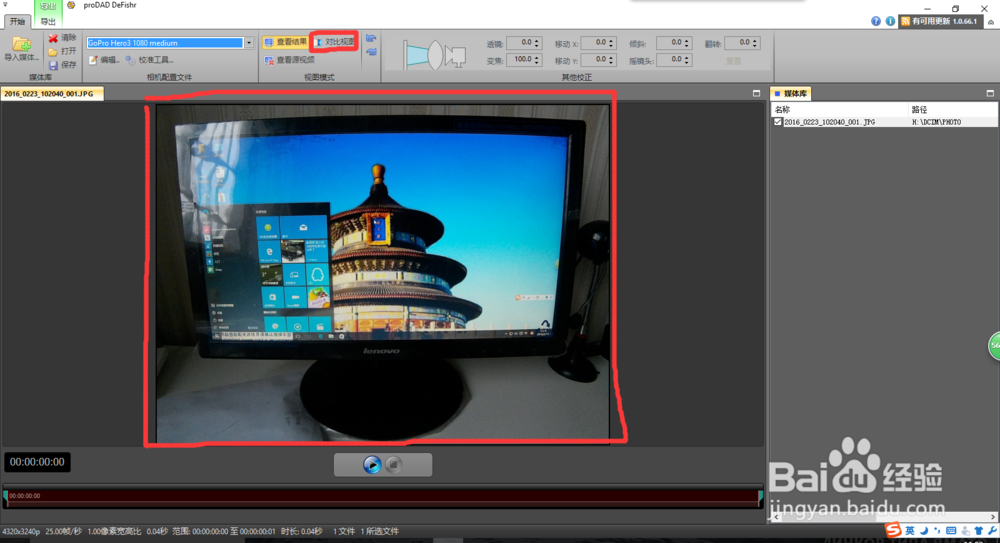Viewport: 1000px width, 543px height.
Task: Switch to 查看源视频 source video view
Action: [x=290, y=60]
